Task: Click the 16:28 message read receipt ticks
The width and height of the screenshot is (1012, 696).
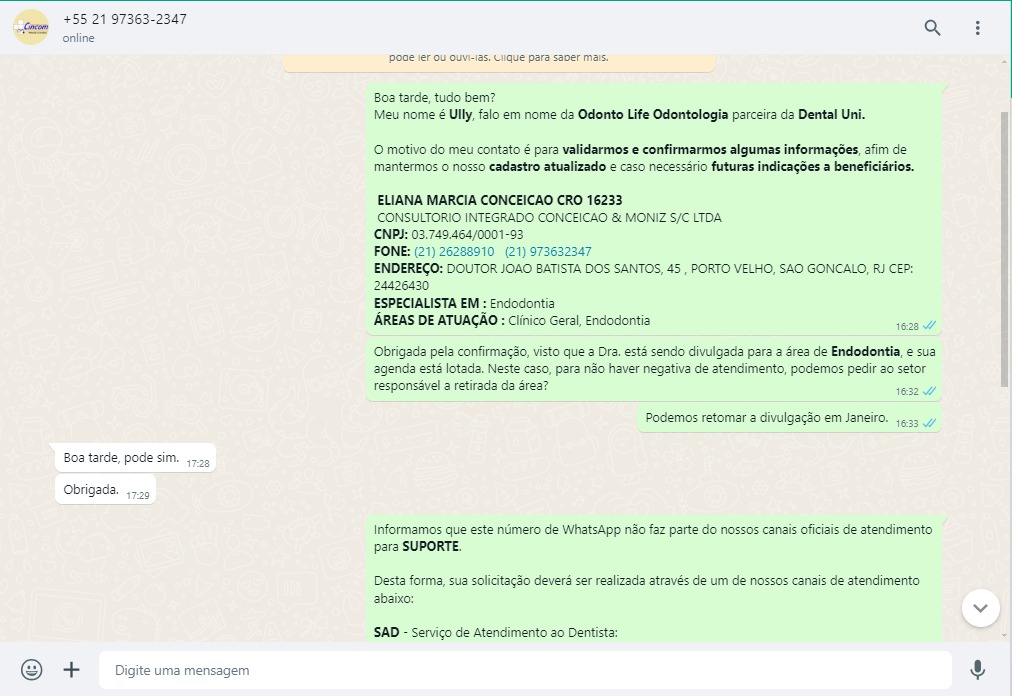Action: click(x=929, y=325)
